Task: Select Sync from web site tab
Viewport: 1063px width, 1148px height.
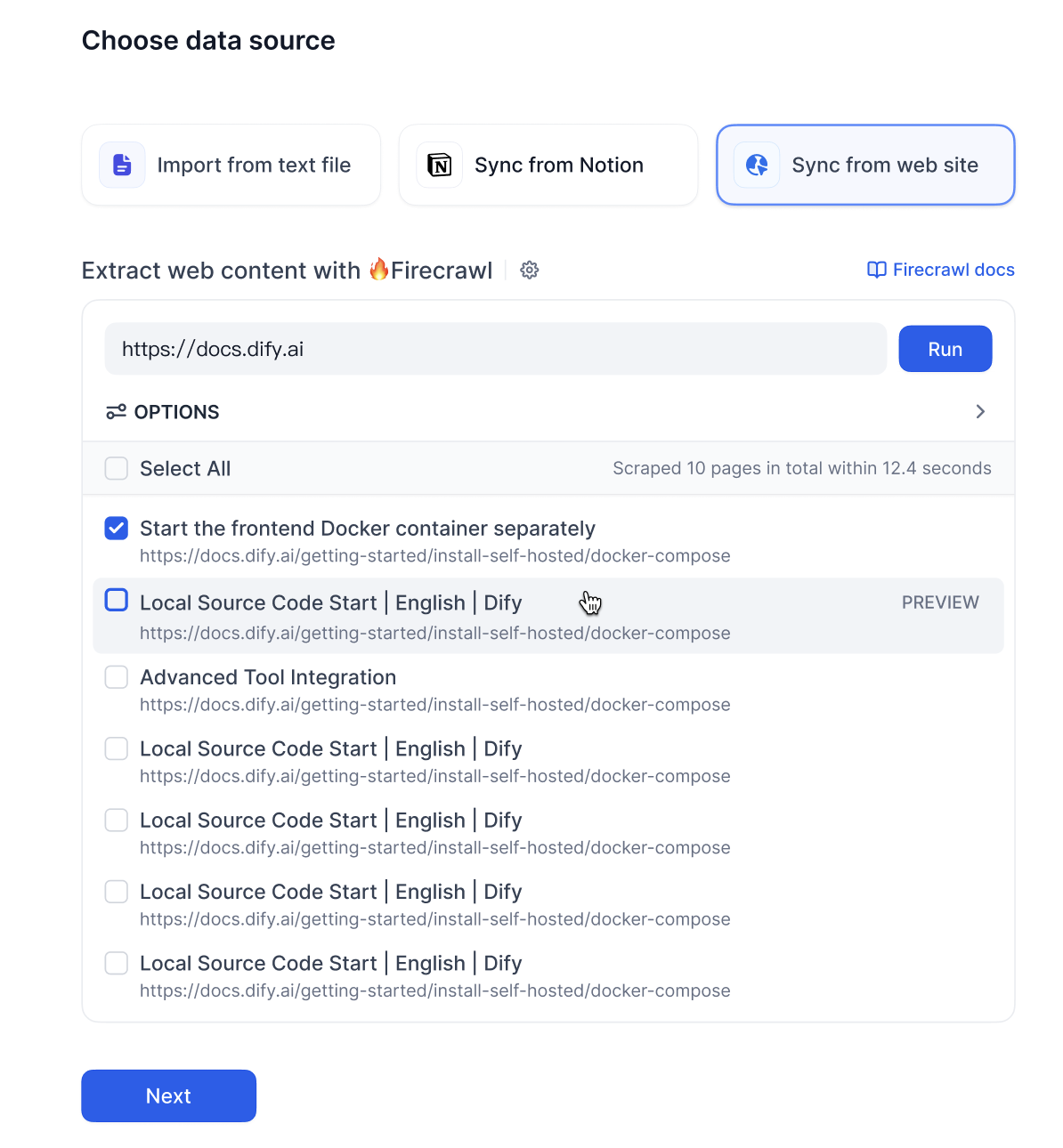Action: pyautogui.click(x=865, y=165)
